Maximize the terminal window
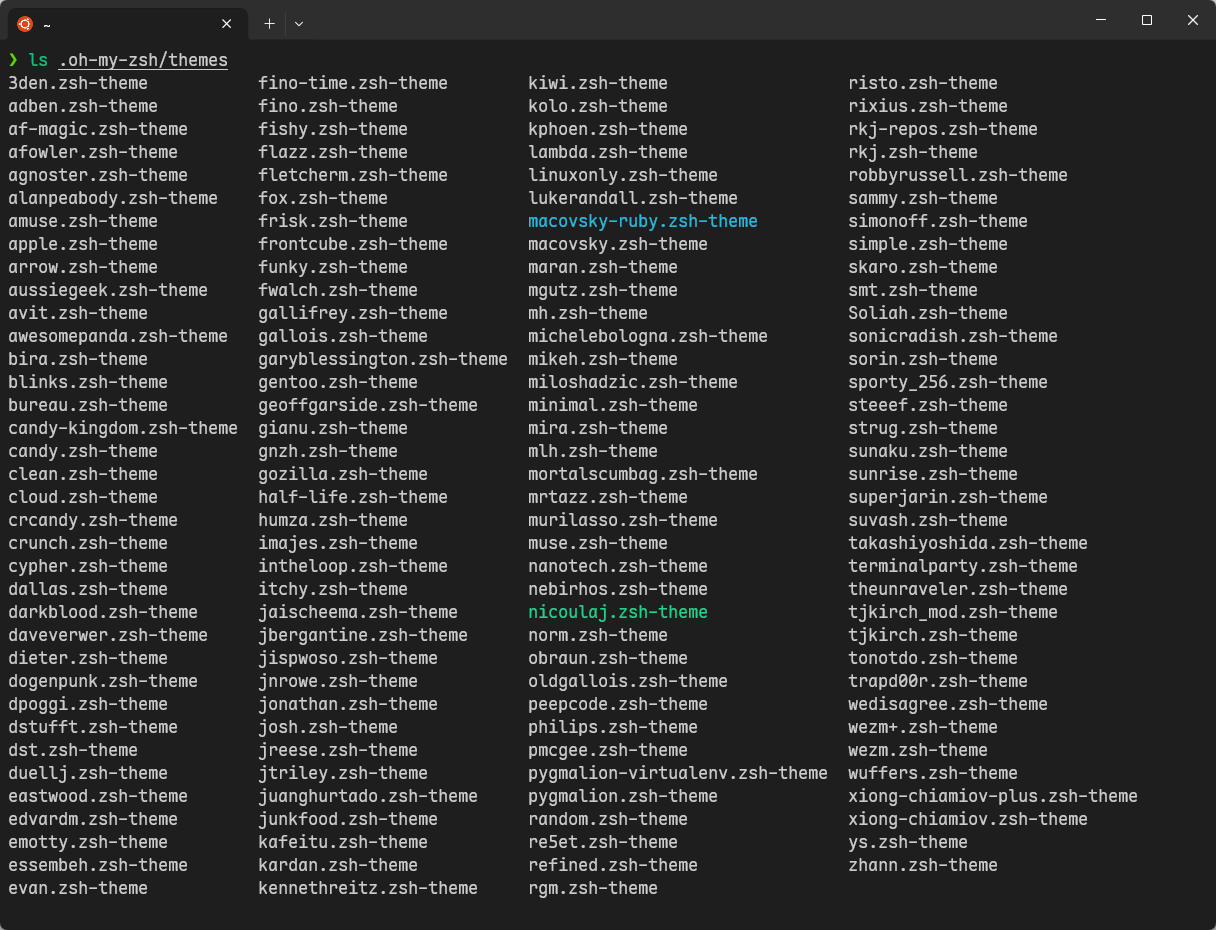 coord(1147,20)
